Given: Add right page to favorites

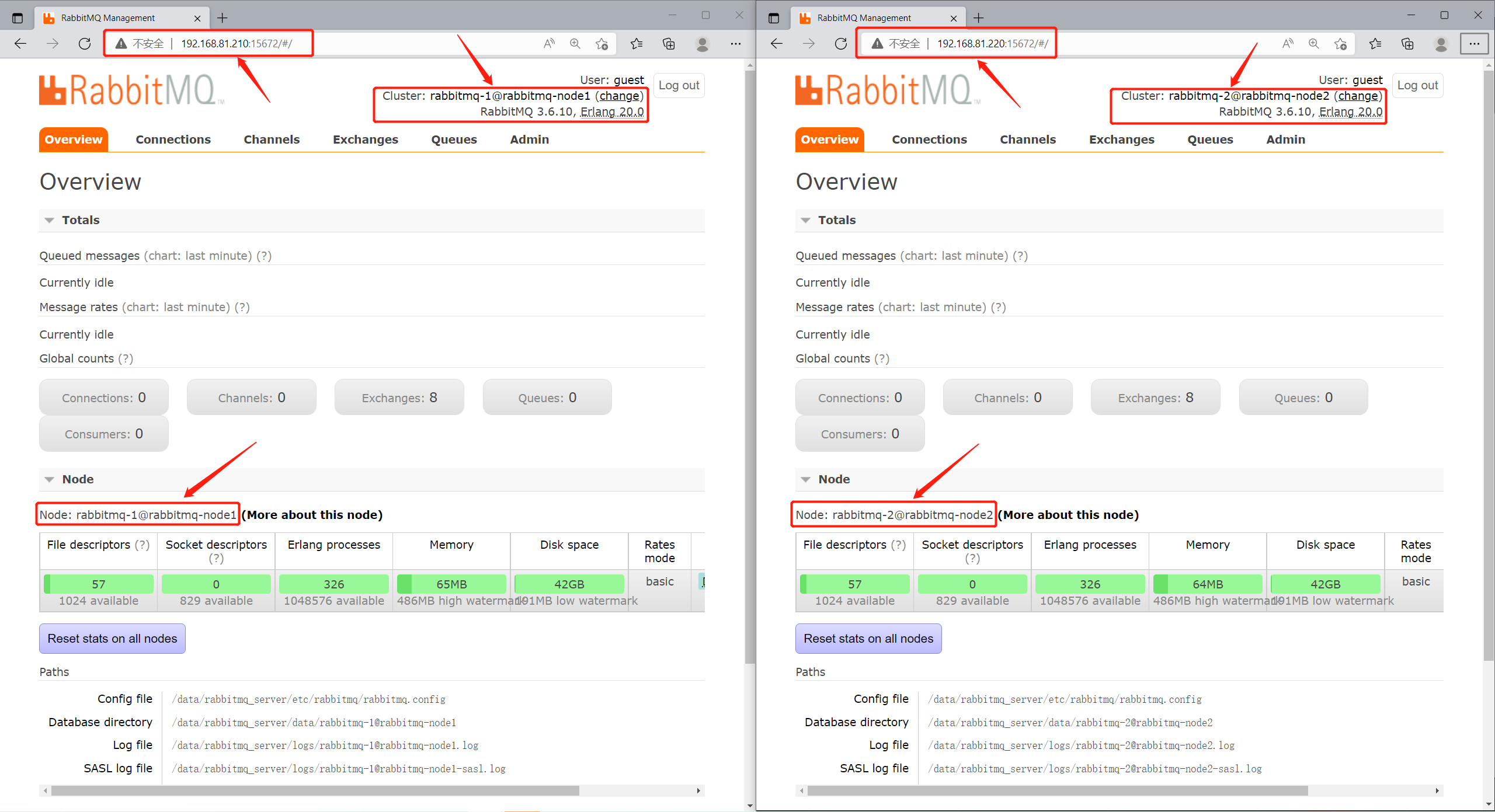Looking at the screenshot, I should (1341, 44).
